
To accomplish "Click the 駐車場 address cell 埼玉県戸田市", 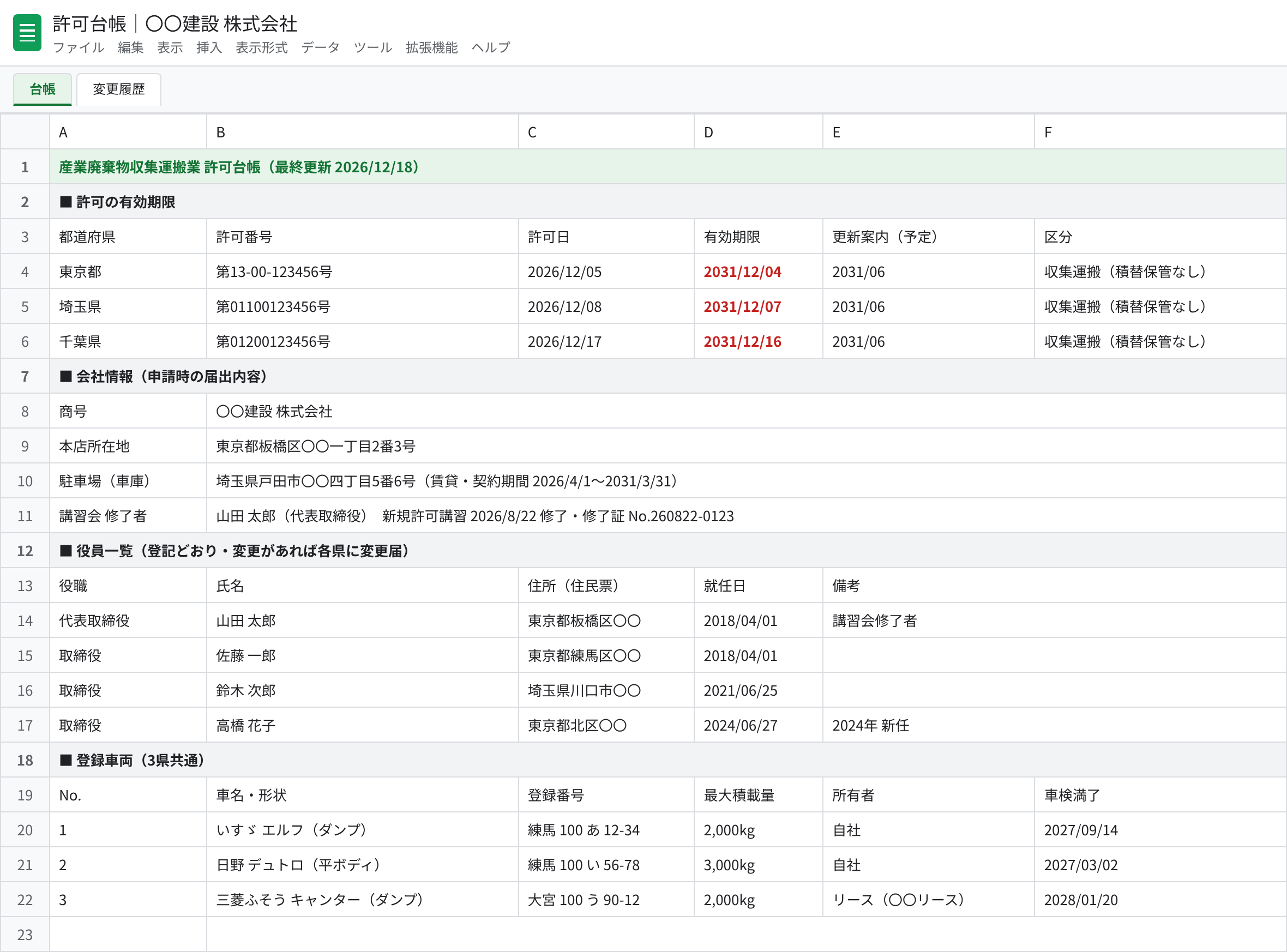I will coord(747,481).
